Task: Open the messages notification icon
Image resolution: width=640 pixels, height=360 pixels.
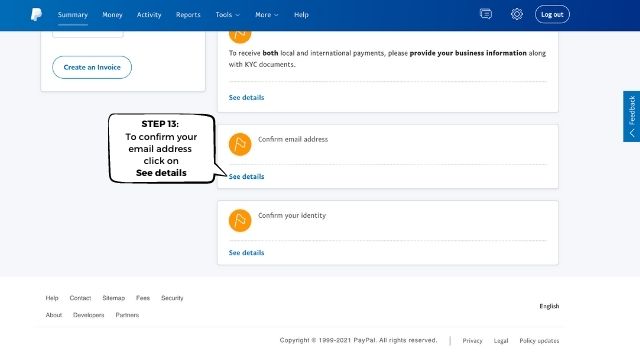Action: point(486,14)
